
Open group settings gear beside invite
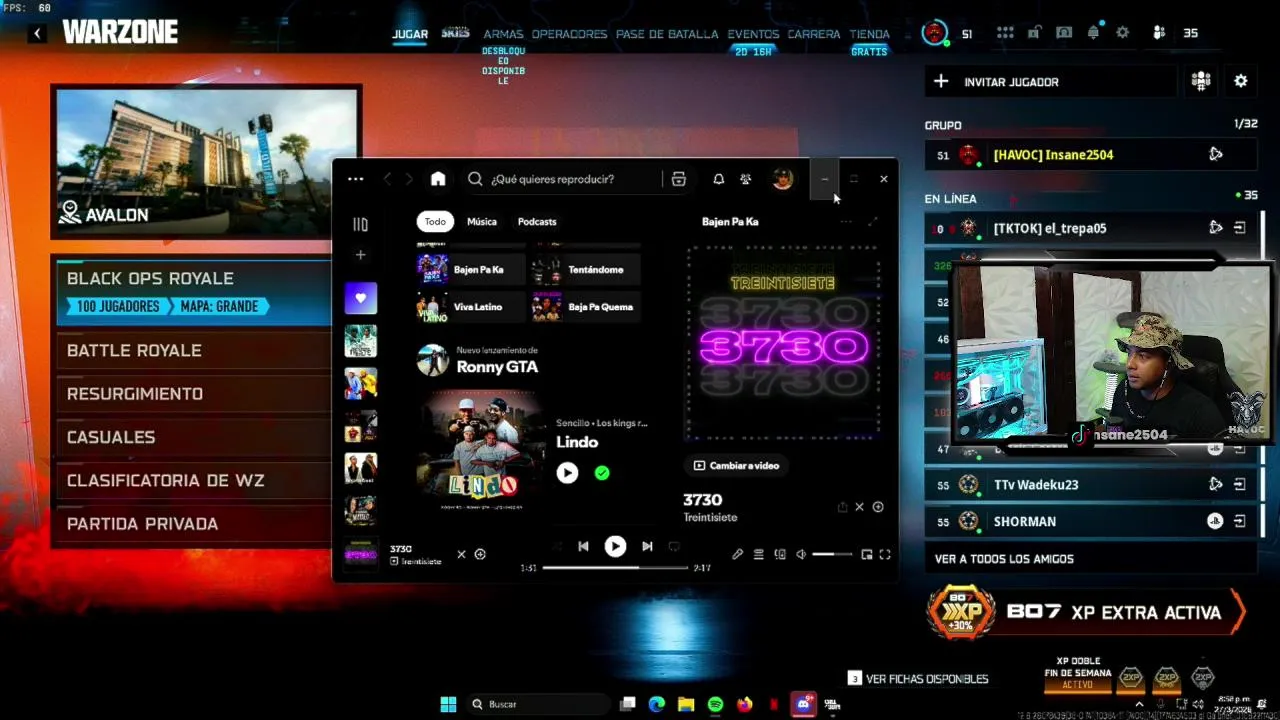point(1241,81)
